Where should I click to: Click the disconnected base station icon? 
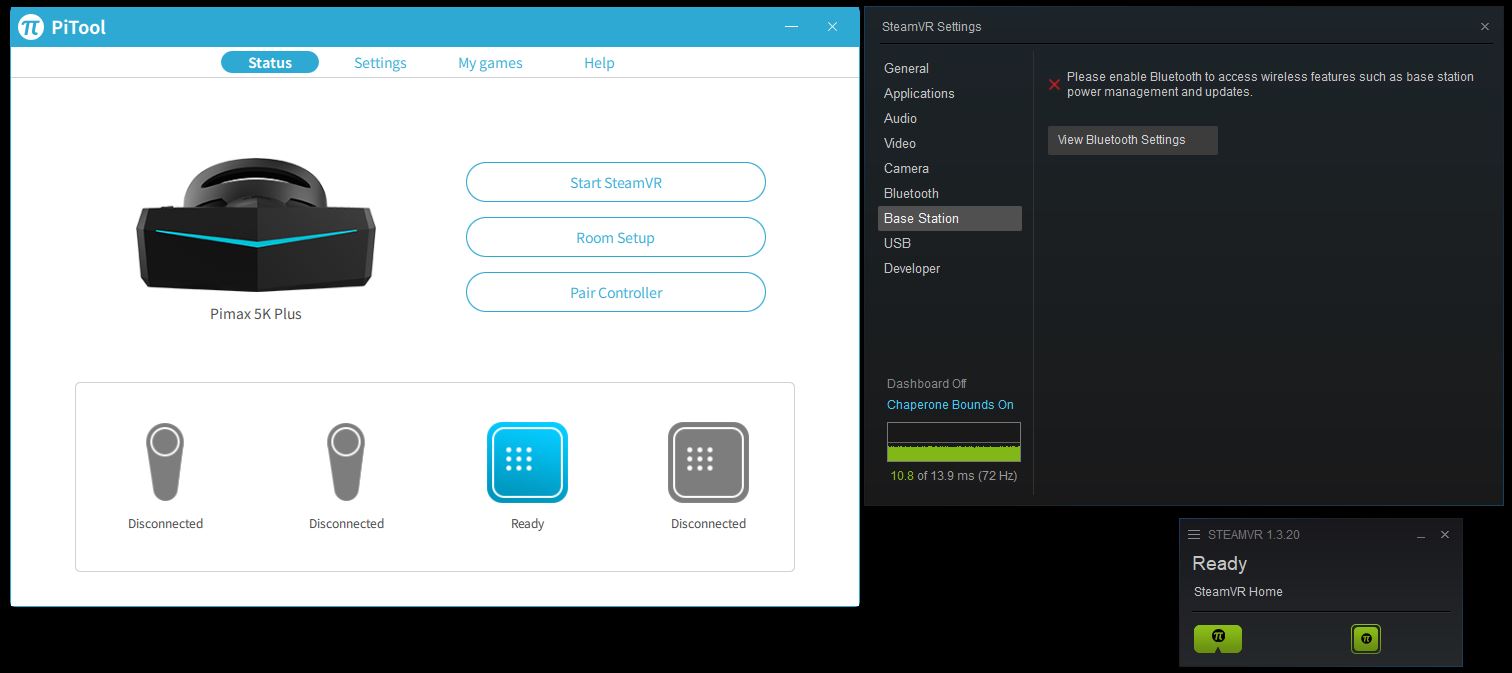[708, 462]
